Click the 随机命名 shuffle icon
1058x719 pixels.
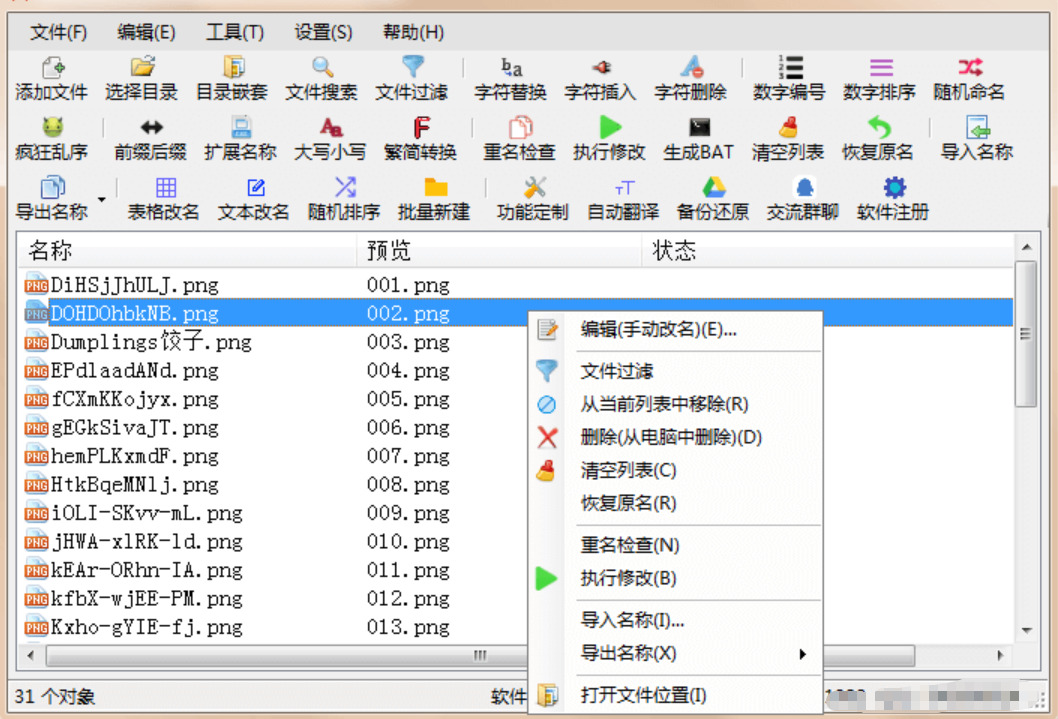tap(970, 67)
